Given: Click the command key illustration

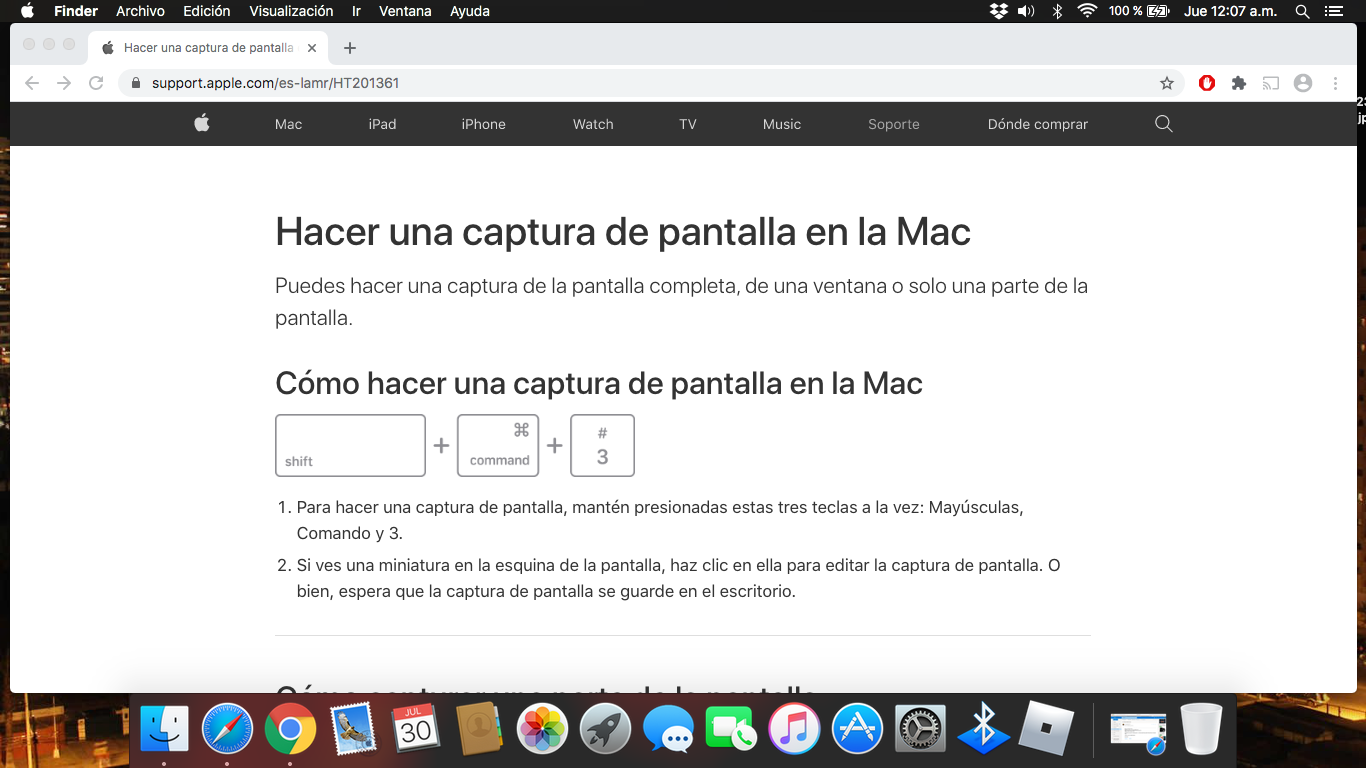Looking at the screenshot, I should (498, 445).
